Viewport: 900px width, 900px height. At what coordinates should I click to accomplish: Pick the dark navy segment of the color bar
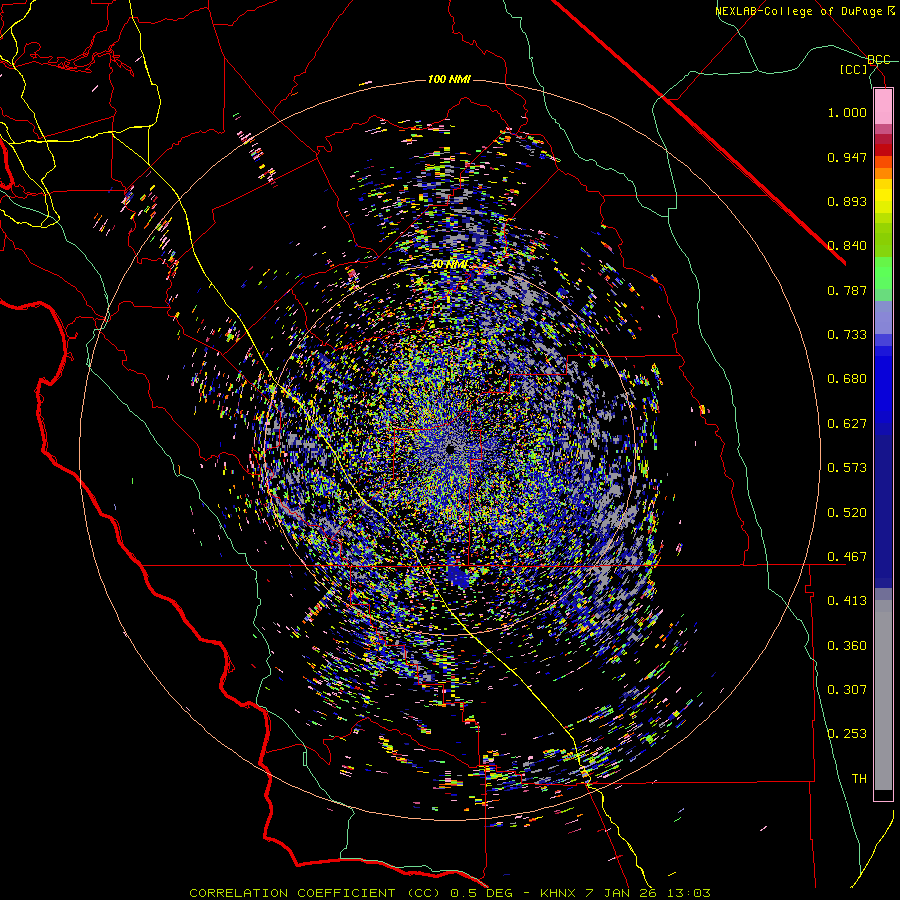pyautogui.click(x=883, y=511)
